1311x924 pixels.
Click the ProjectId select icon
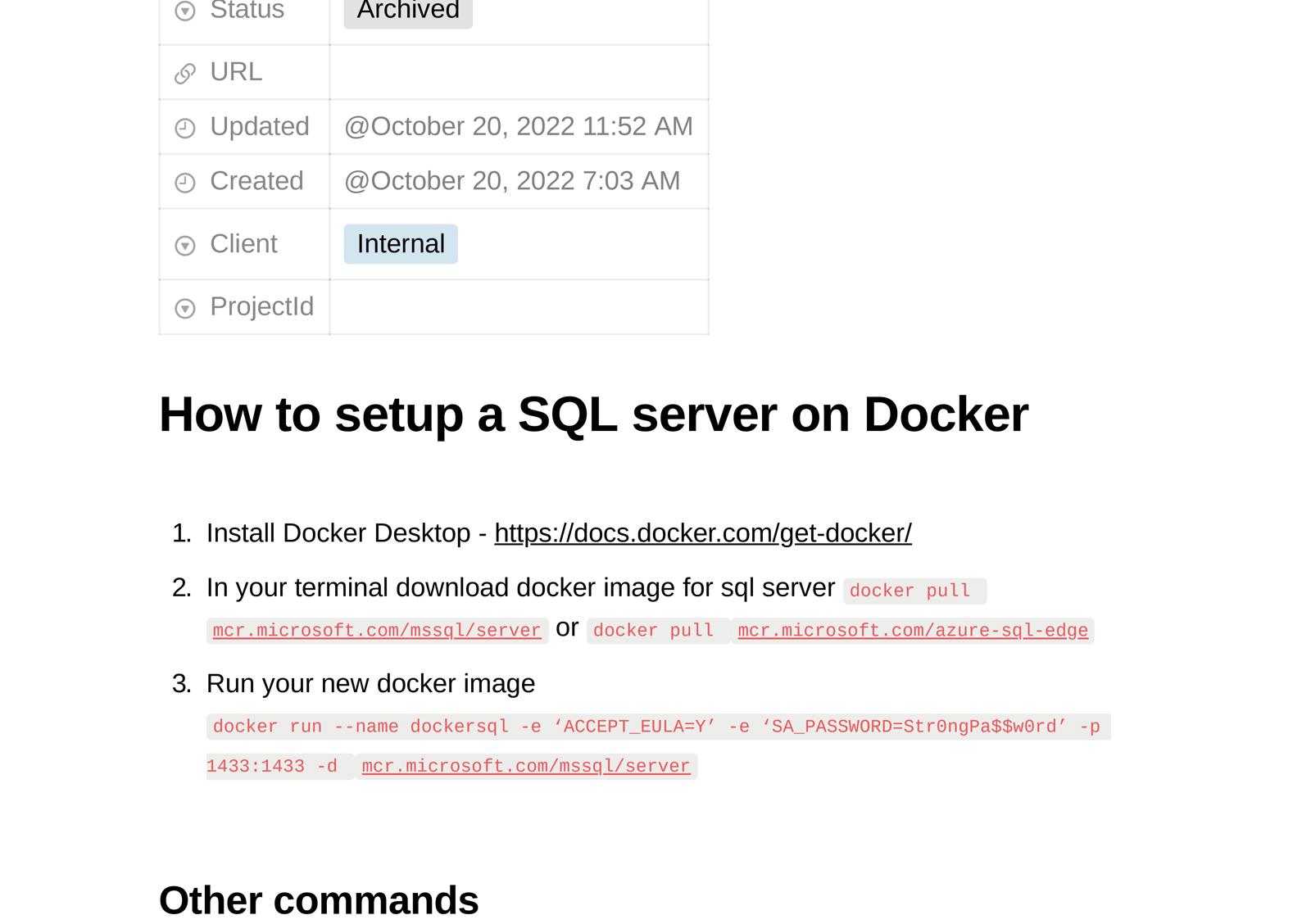[185, 308]
